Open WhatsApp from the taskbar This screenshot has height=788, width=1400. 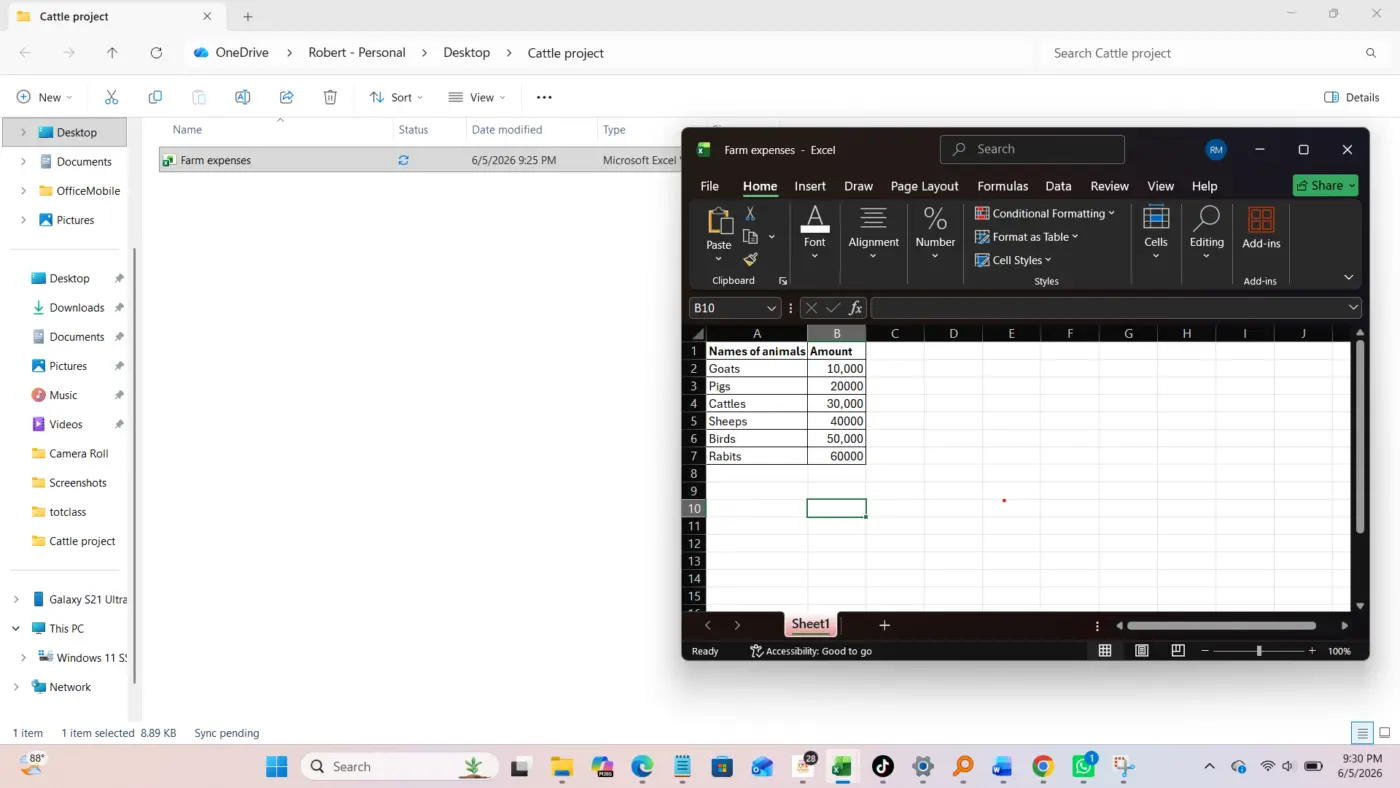point(1084,767)
